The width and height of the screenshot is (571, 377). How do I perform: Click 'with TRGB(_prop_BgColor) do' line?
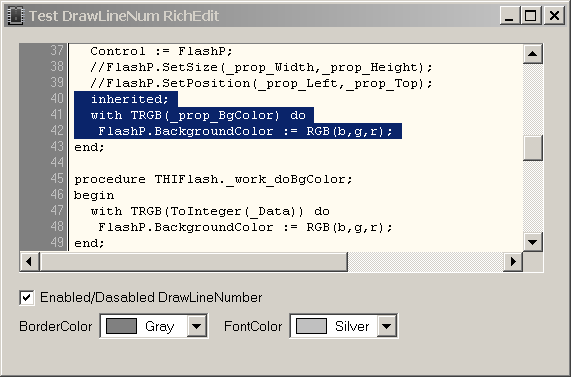pyautogui.click(x=198, y=115)
